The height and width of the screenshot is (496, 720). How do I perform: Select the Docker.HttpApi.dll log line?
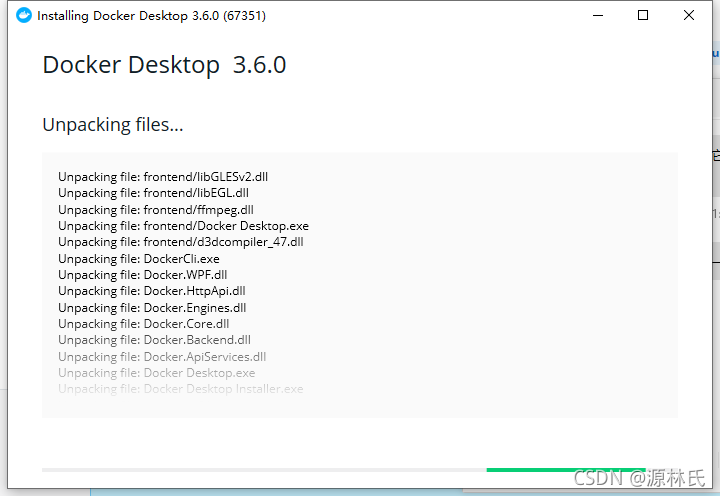[152, 291]
